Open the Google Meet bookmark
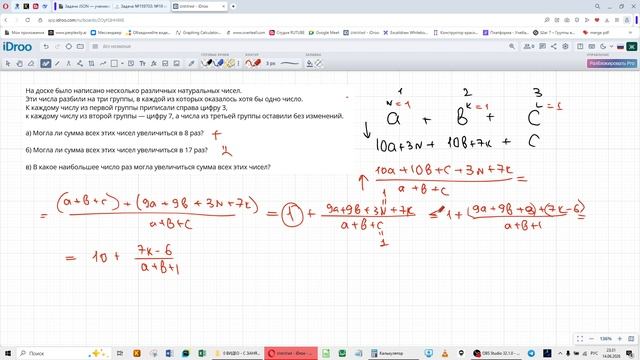Viewport: 640px width, 360px height. click(324, 33)
